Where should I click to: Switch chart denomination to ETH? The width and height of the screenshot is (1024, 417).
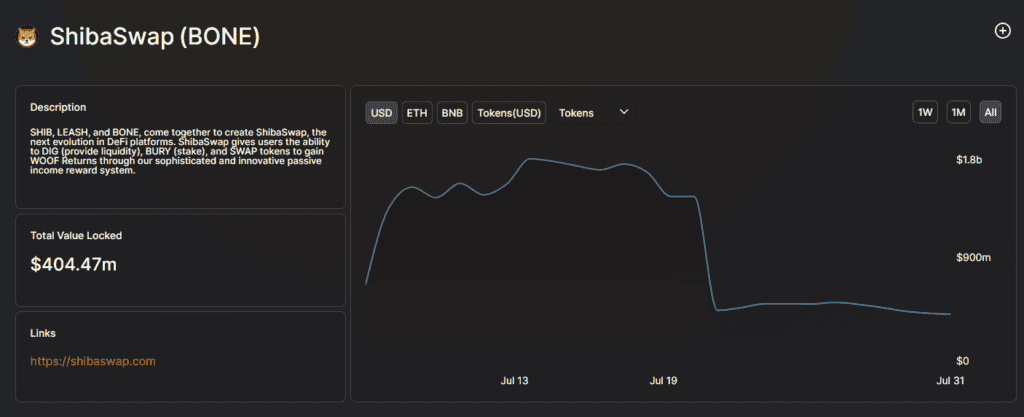417,113
